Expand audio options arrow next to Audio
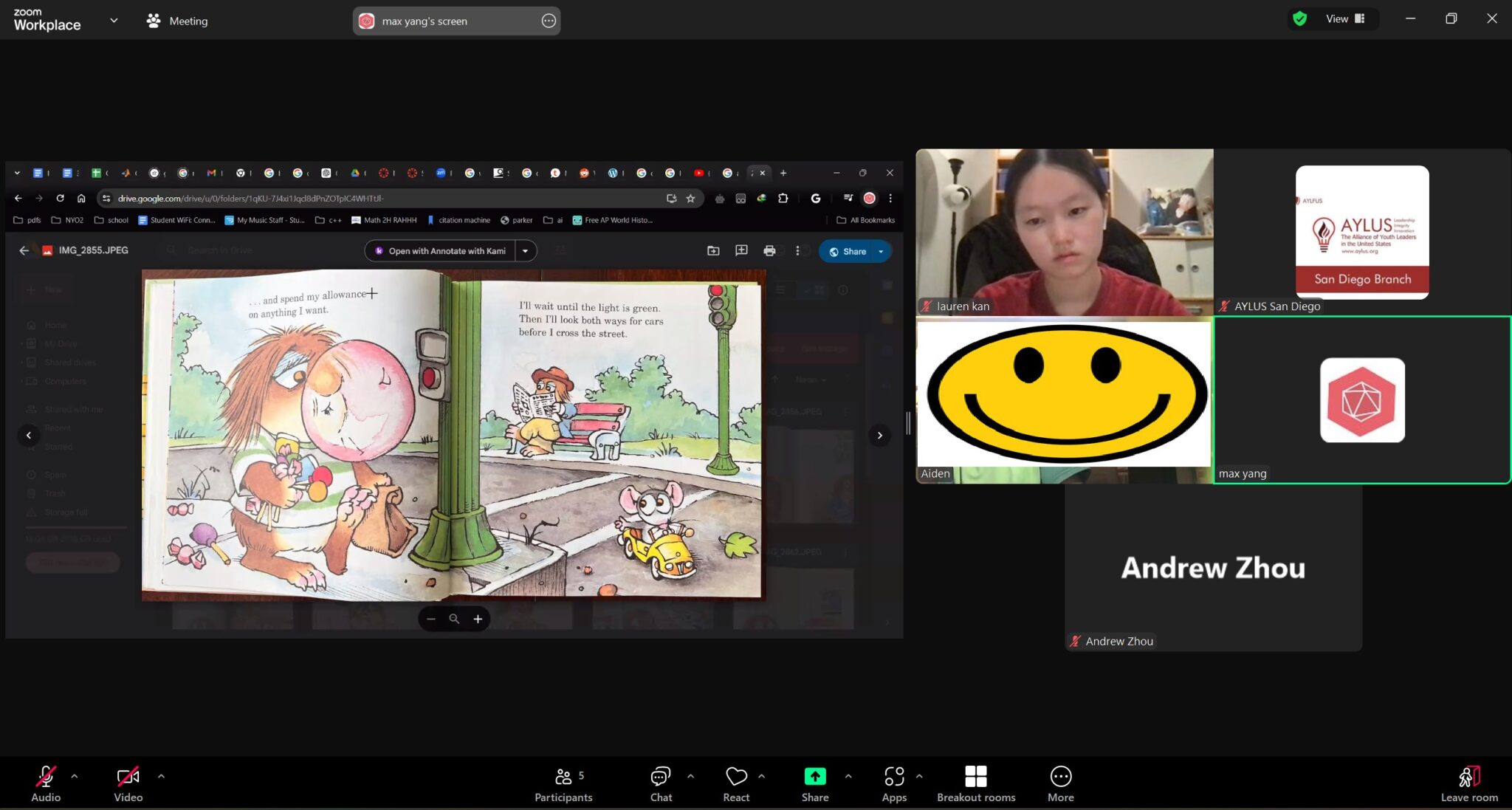This screenshot has height=810, width=1512. tap(74, 776)
